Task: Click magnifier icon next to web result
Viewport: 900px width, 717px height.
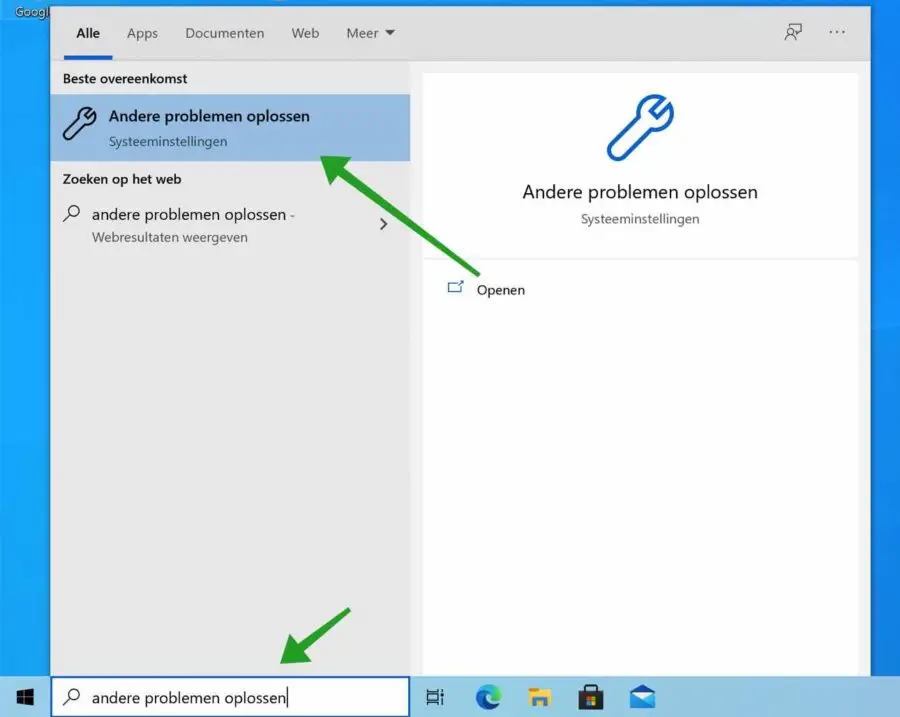Action: tap(72, 214)
